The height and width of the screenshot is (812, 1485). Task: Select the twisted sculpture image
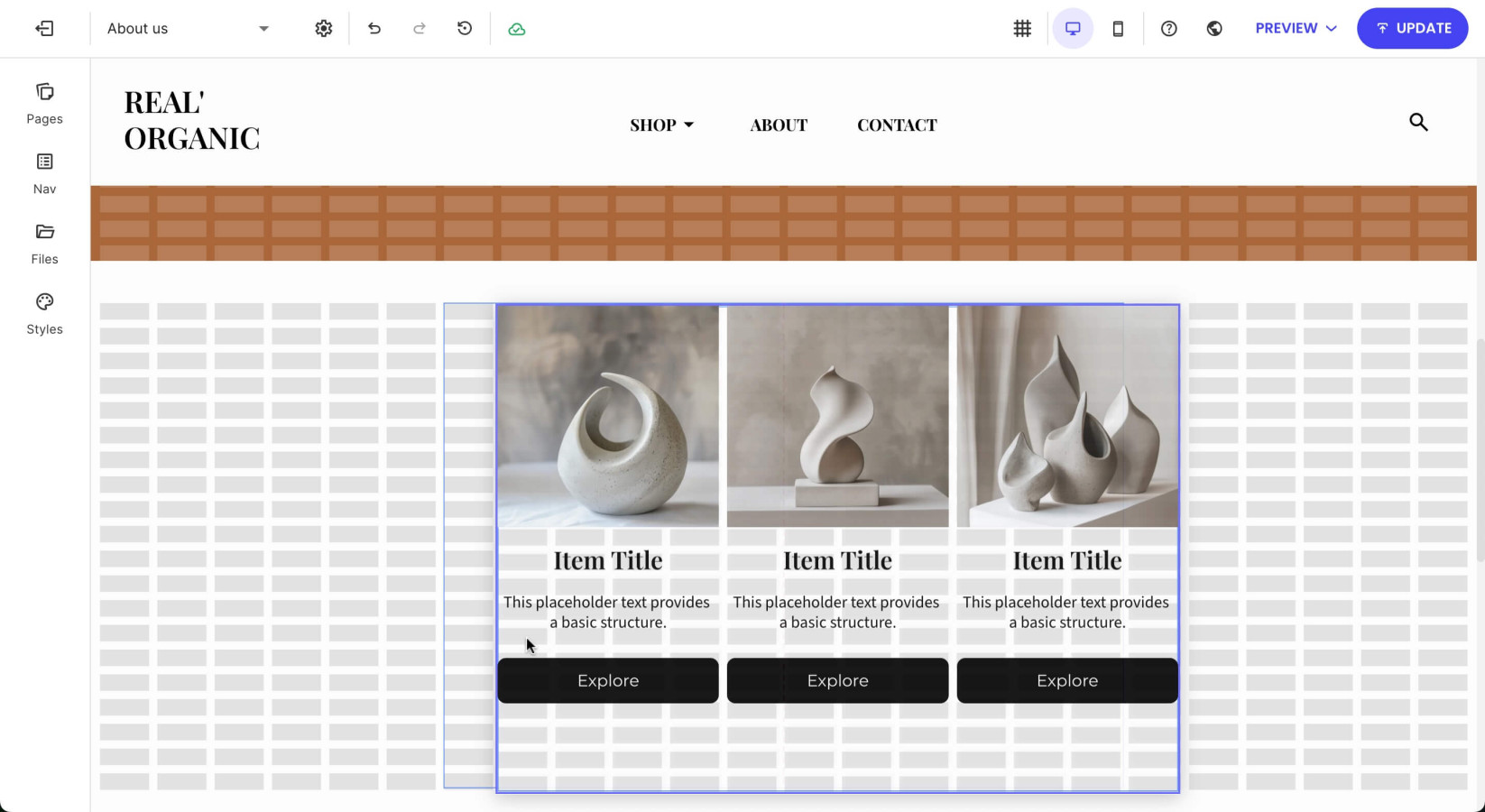coord(837,416)
